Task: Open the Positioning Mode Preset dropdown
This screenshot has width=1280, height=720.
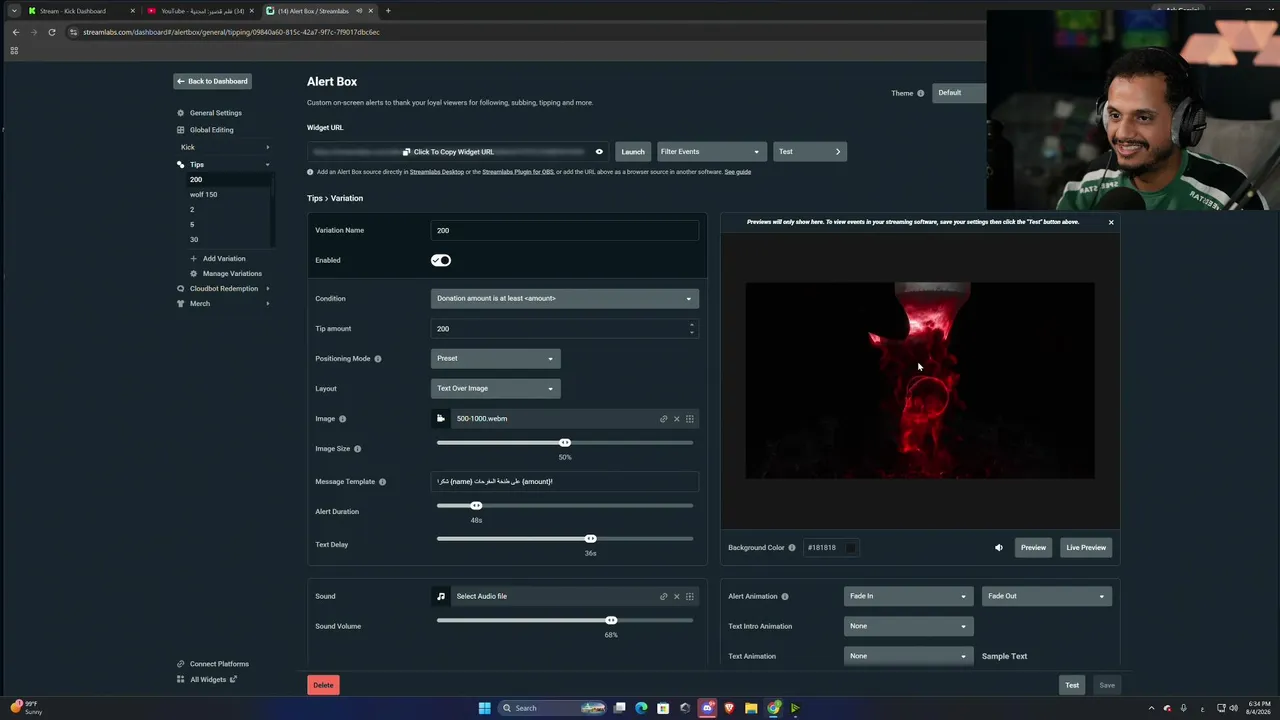Action: [x=496, y=358]
